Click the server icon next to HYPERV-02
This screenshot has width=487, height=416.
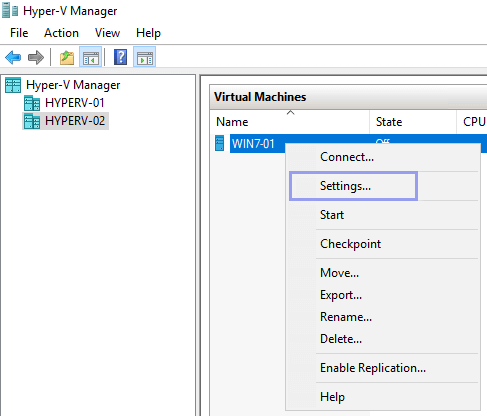pos(32,121)
